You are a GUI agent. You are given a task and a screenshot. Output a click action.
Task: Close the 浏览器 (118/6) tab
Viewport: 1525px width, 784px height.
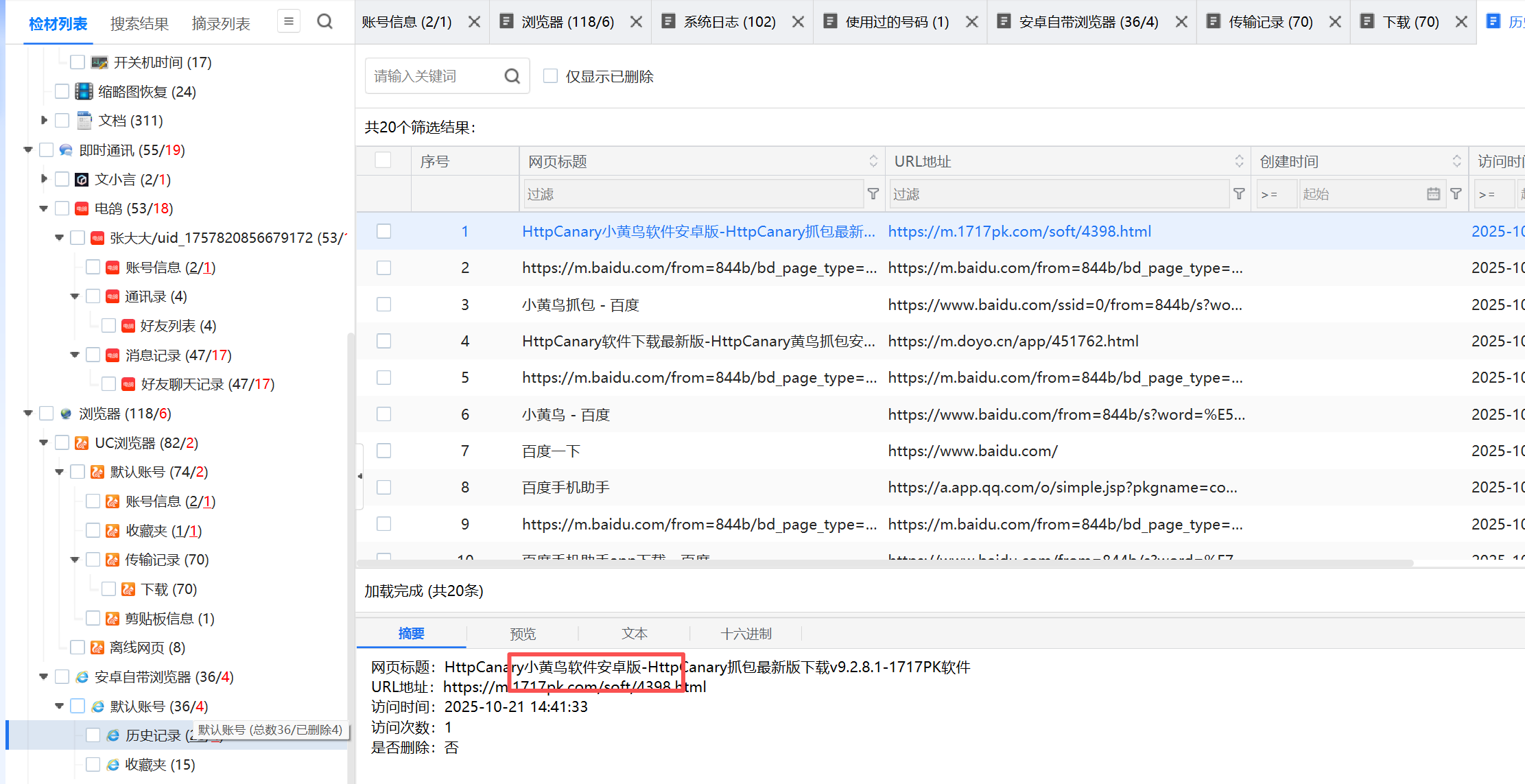point(636,22)
